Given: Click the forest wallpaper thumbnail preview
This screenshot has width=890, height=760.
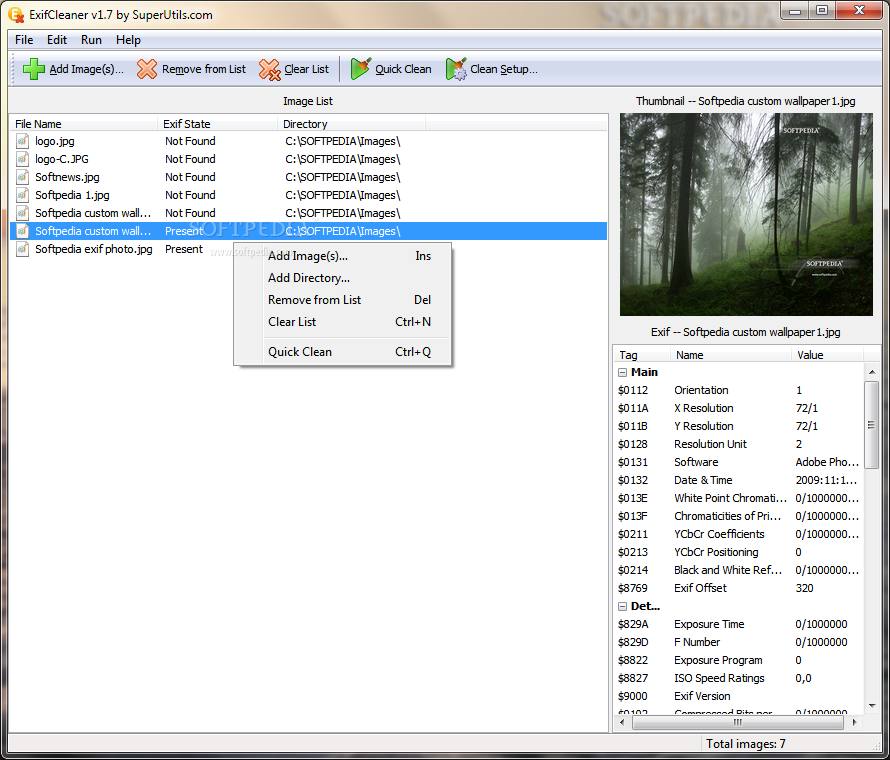Looking at the screenshot, I should click(x=746, y=215).
